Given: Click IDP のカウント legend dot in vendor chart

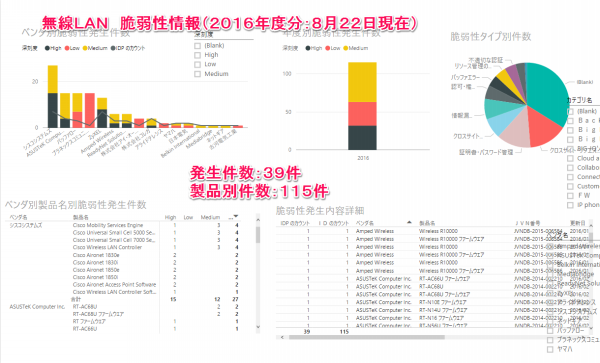Looking at the screenshot, I should [113, 48].
